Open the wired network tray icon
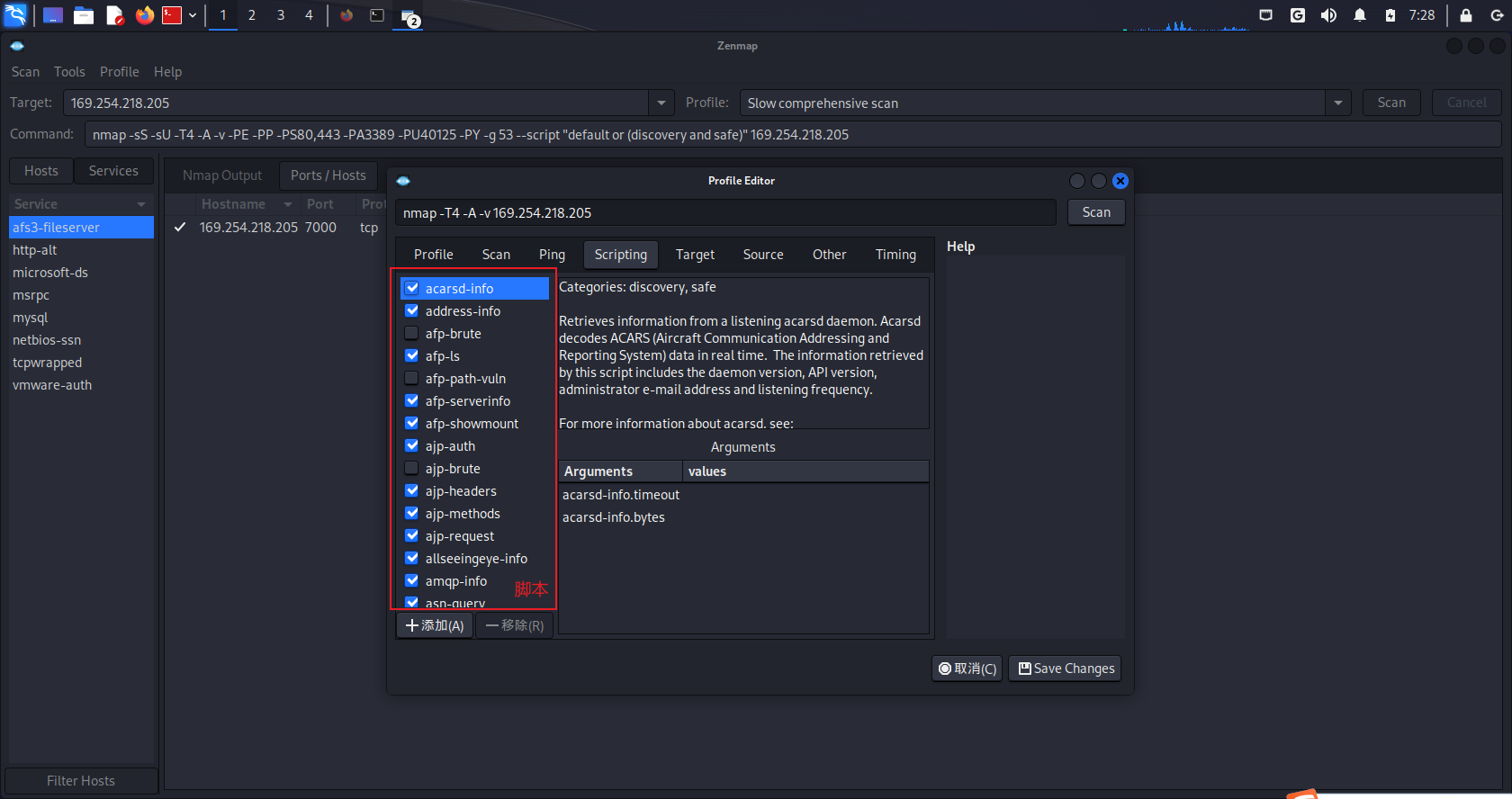This screenshot has width=1512, height=799. pyautogui.click(x=1265, y=15)
